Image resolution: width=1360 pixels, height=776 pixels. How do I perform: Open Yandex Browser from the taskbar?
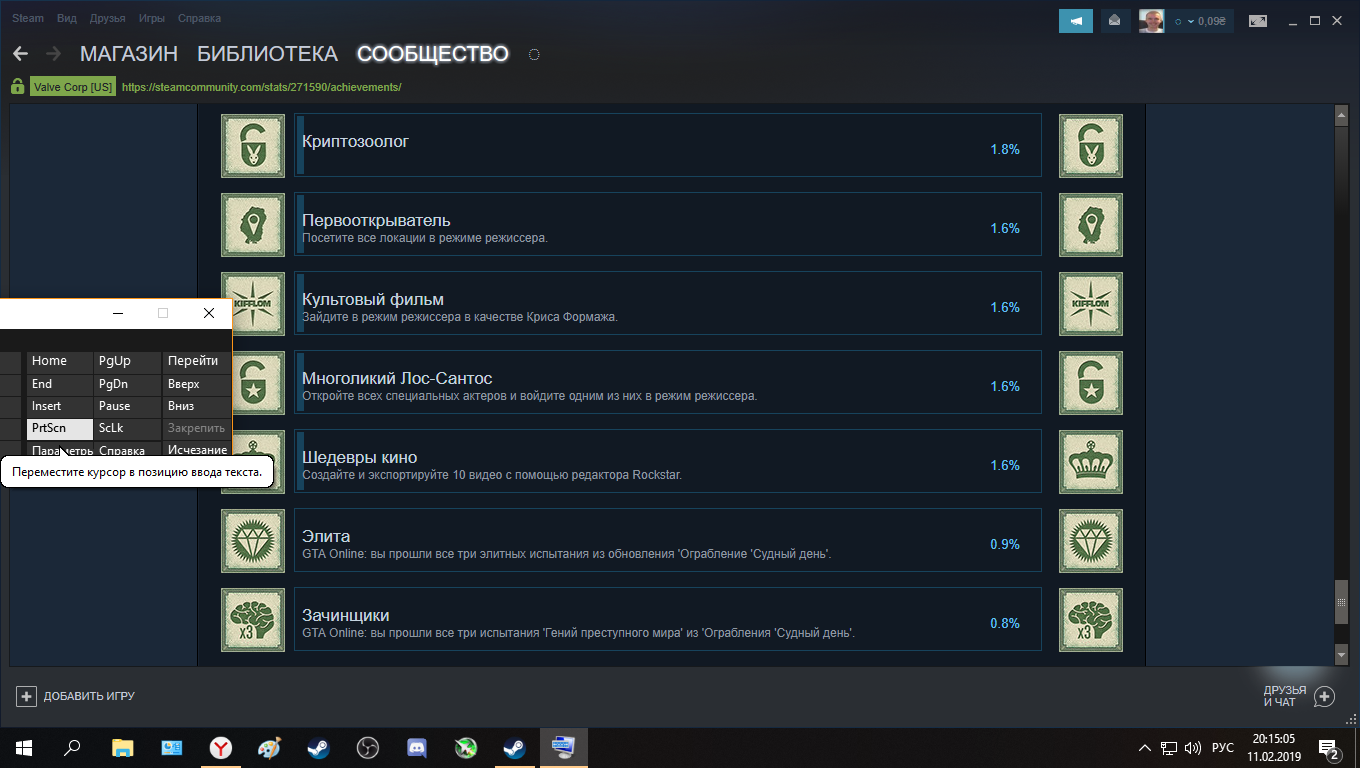click(x=221, y=748)
